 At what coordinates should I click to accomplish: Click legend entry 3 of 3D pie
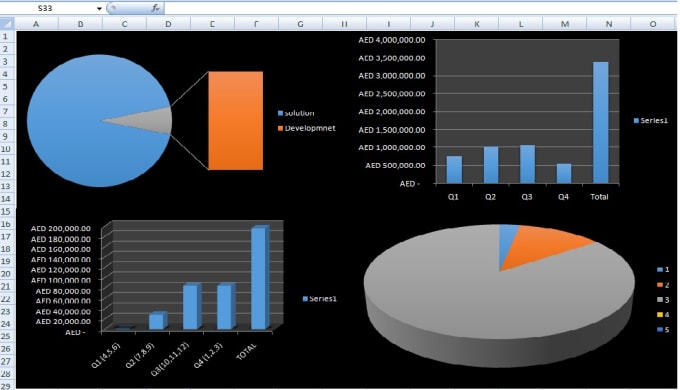(x=663, y=300)
